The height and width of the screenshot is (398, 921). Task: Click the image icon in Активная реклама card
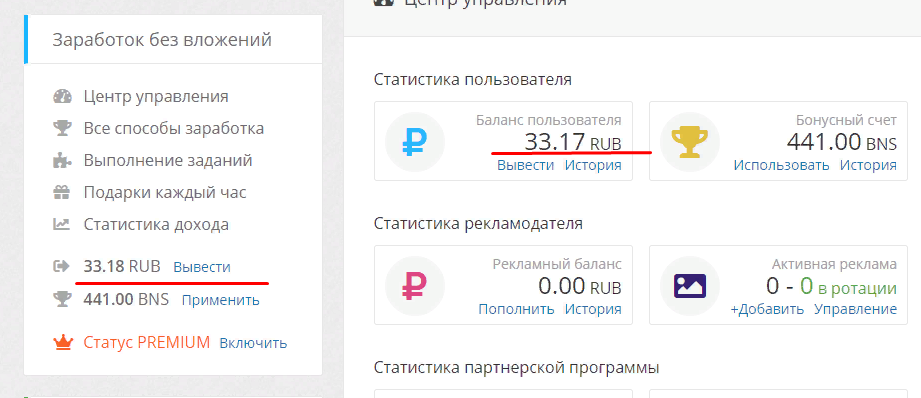pyautogui.click(x=690, y=285)
